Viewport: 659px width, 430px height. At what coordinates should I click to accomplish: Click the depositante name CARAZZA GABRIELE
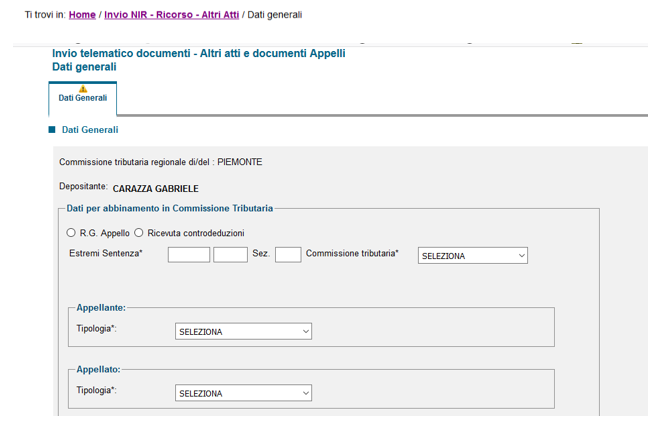point(156,189)
